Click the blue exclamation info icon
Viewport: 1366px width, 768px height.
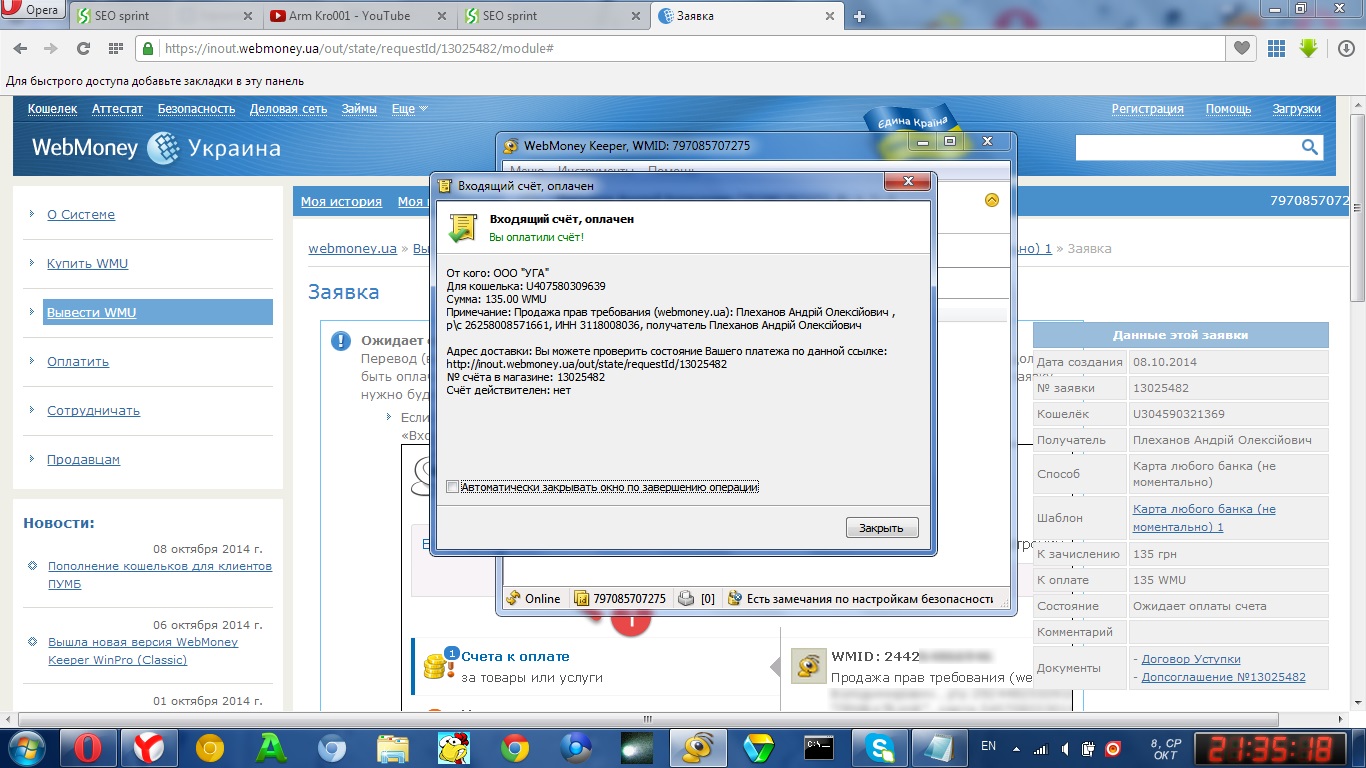[341, 342]
